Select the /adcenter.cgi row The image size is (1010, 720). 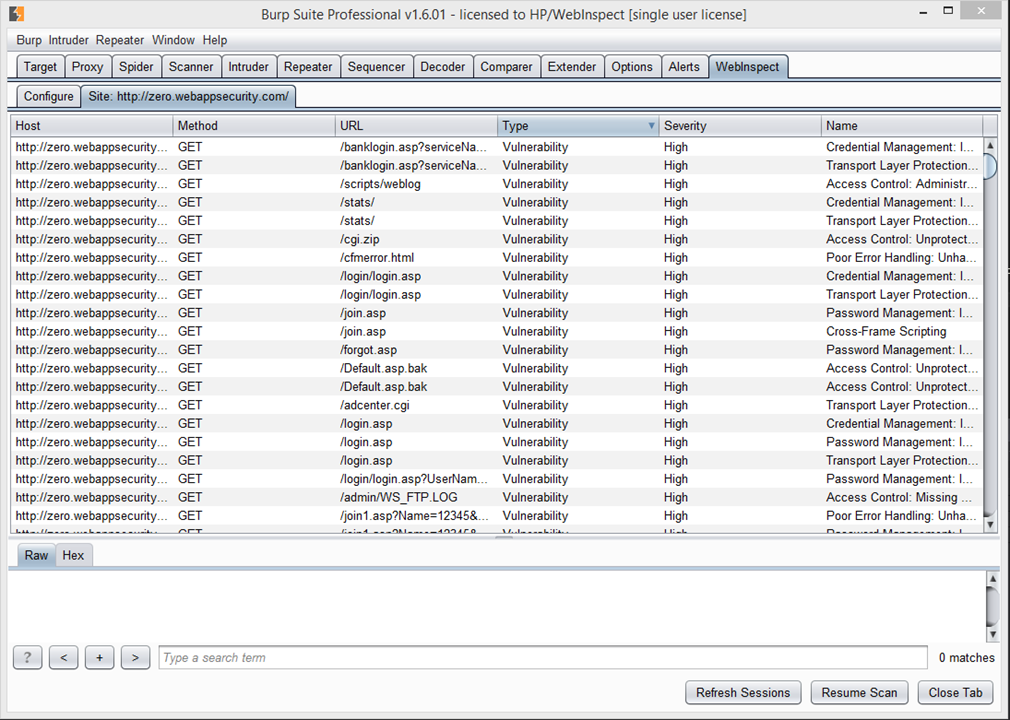click(x=497, y=406)
